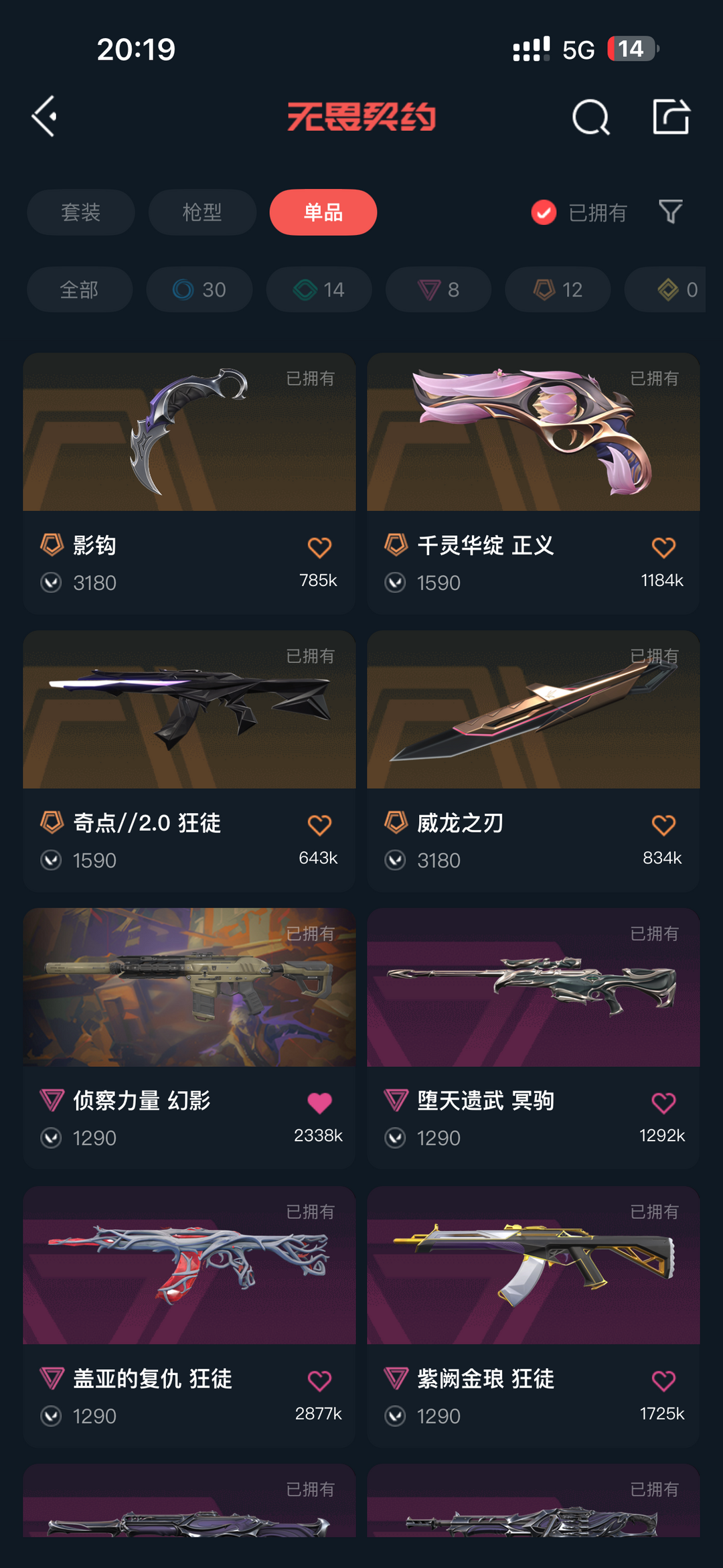Like 影钩 with its heart icon
The image size is (723, 1568).
pyautogui.click(x=319, y=548)
